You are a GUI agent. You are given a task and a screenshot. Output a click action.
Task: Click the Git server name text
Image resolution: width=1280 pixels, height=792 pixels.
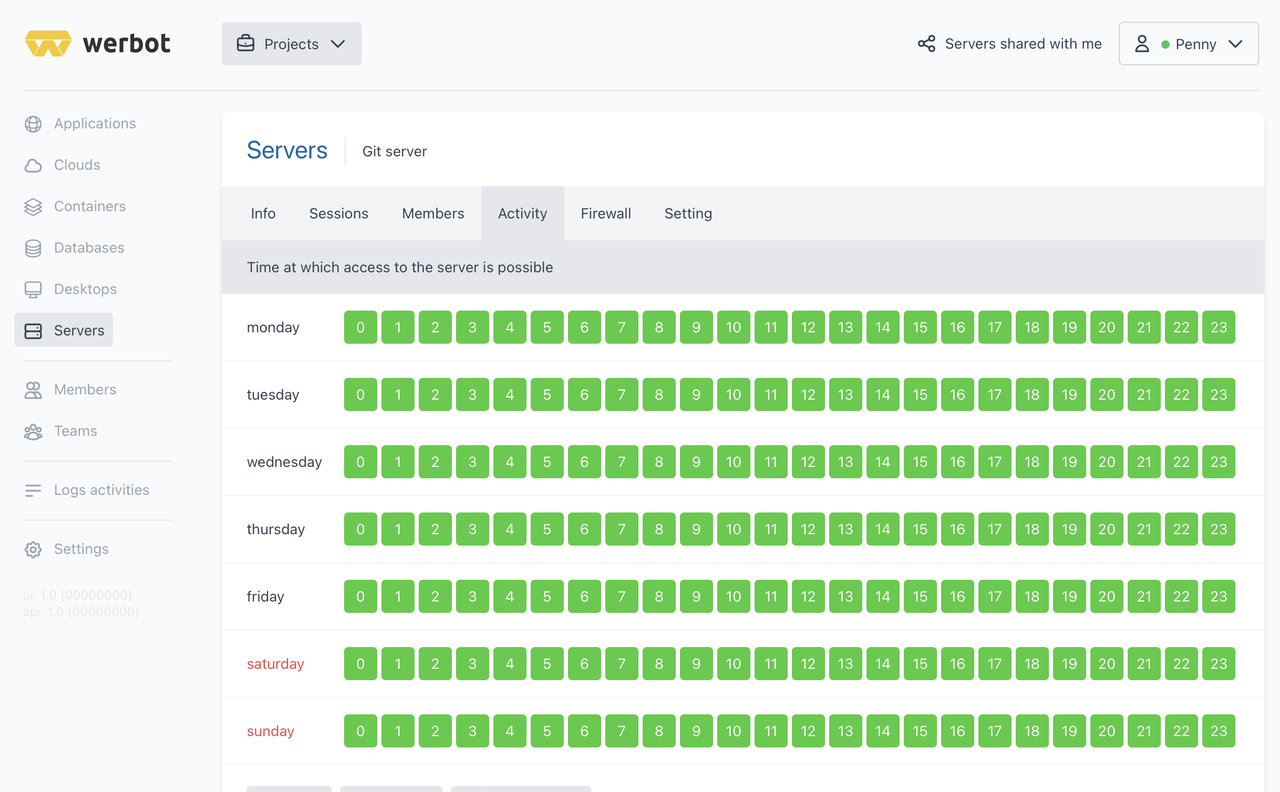pos(395,152)
